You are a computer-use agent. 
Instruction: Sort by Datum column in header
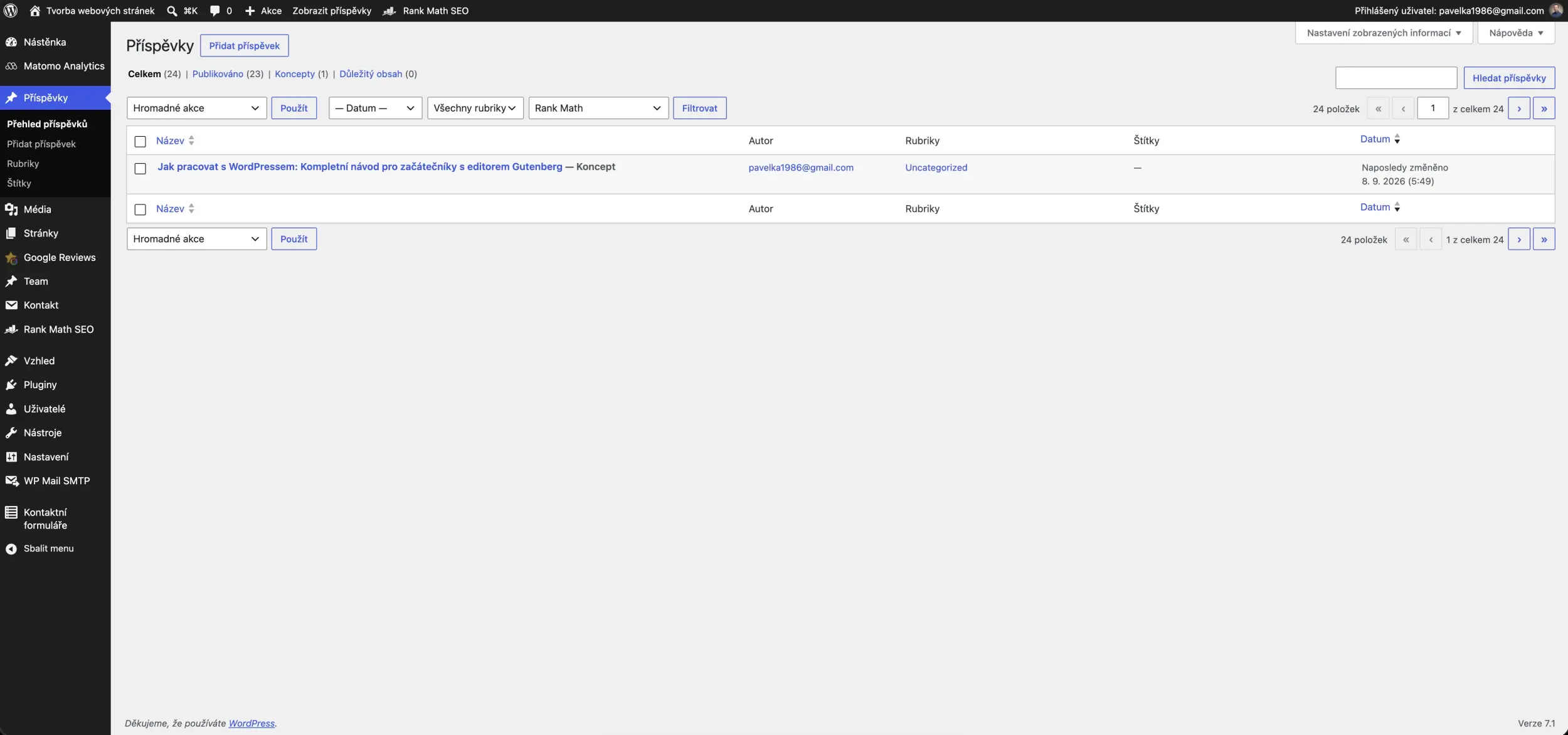coord(1380,139)
